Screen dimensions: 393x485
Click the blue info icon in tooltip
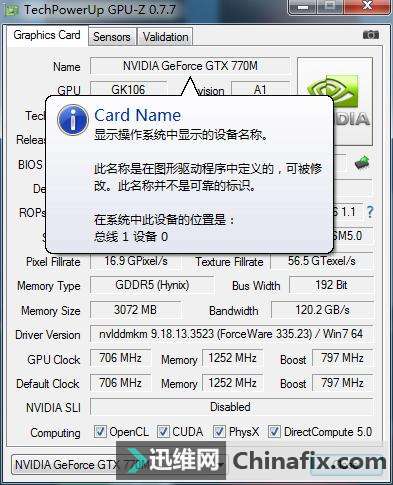(x=73, y=120)
